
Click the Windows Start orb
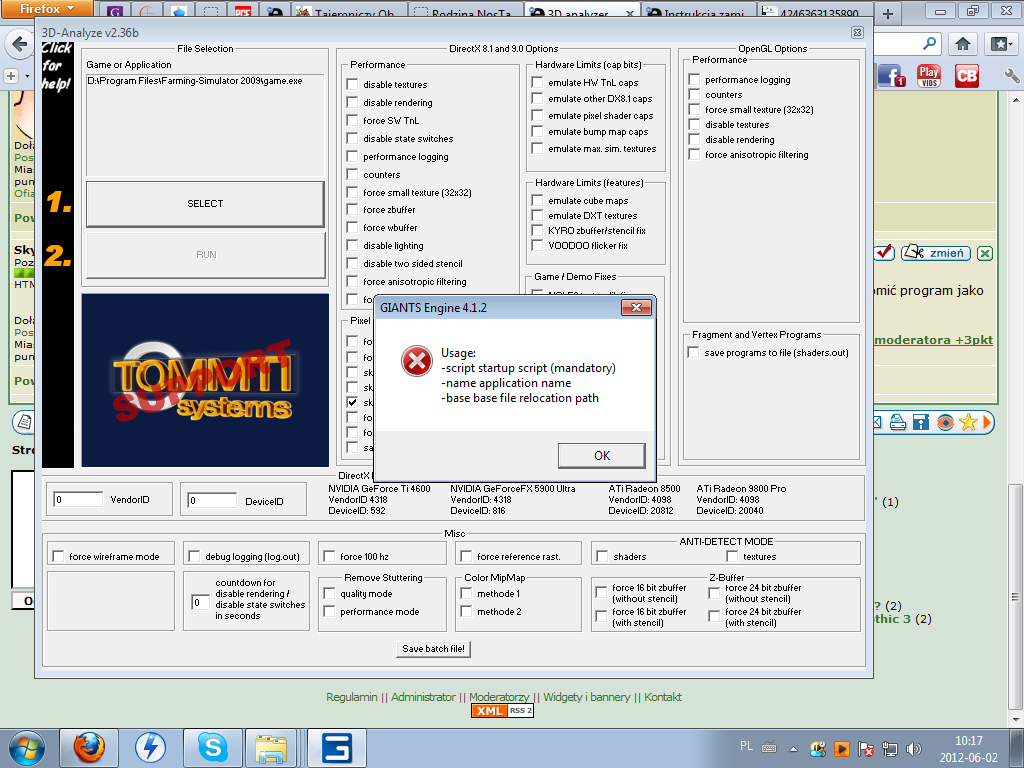click(x=27, y=748)
